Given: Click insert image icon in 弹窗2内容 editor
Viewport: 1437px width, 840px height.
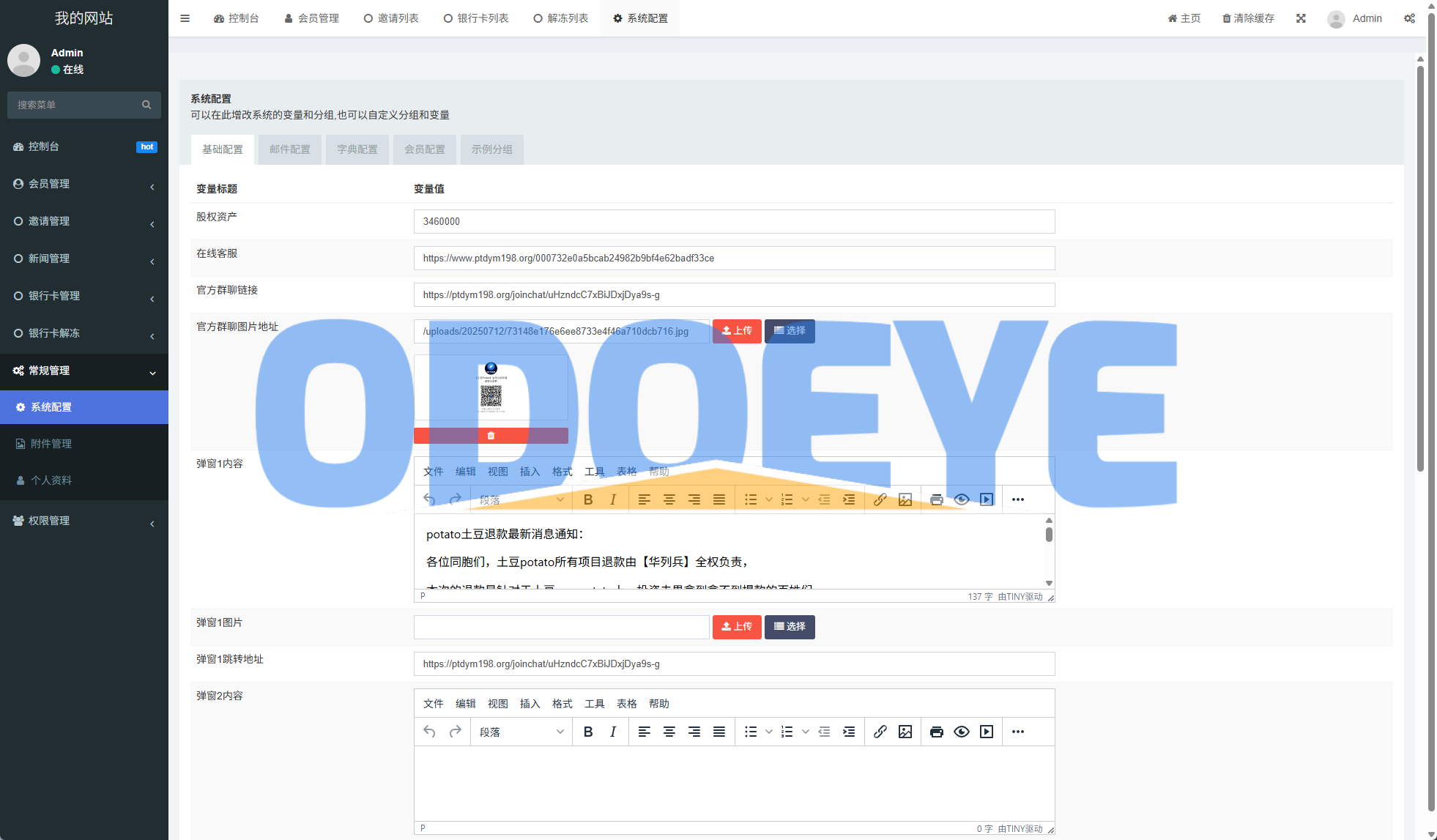Looking at the screenshot, I should tap(905, 732).
